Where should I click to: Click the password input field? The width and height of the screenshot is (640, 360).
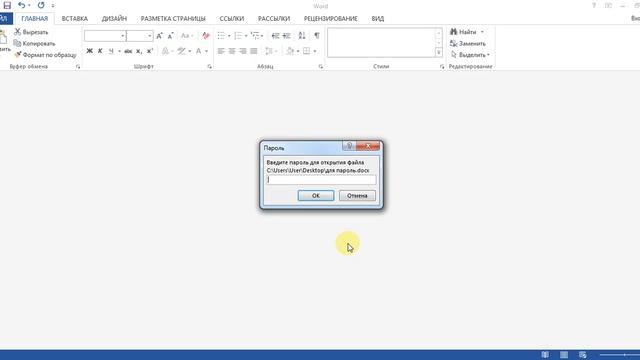321,180
